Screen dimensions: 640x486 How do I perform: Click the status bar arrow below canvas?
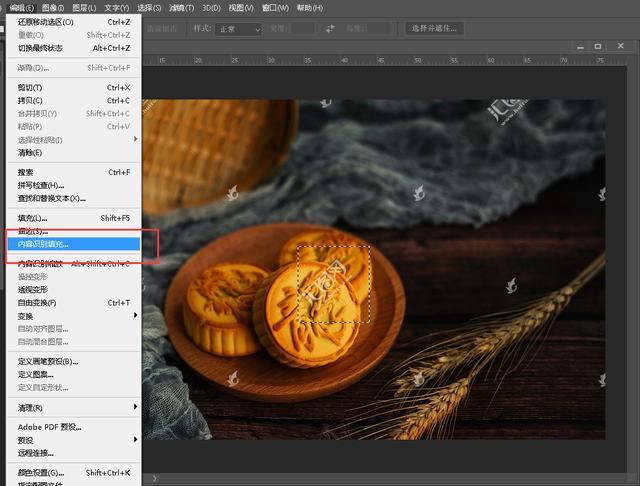(x=155, y=478)
